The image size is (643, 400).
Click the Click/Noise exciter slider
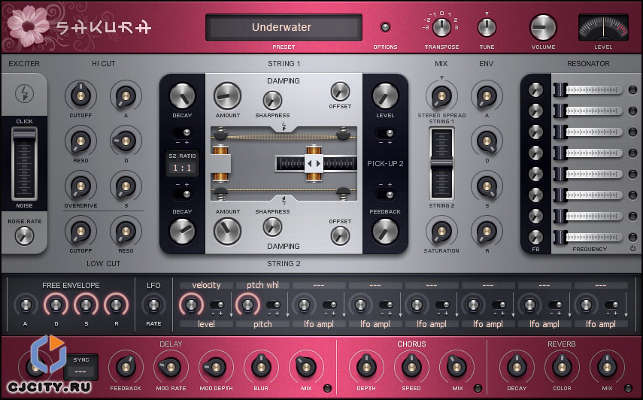pyautogui.click(x=24, y=163)
